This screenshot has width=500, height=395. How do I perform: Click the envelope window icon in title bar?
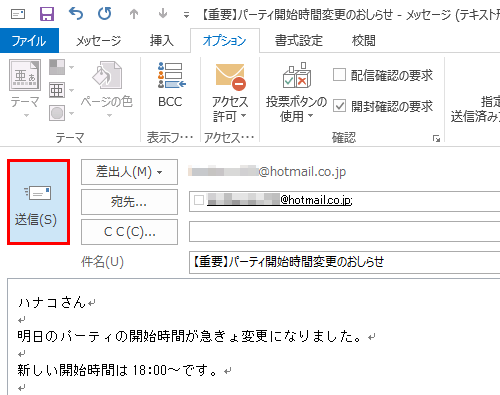coord(18,14)
